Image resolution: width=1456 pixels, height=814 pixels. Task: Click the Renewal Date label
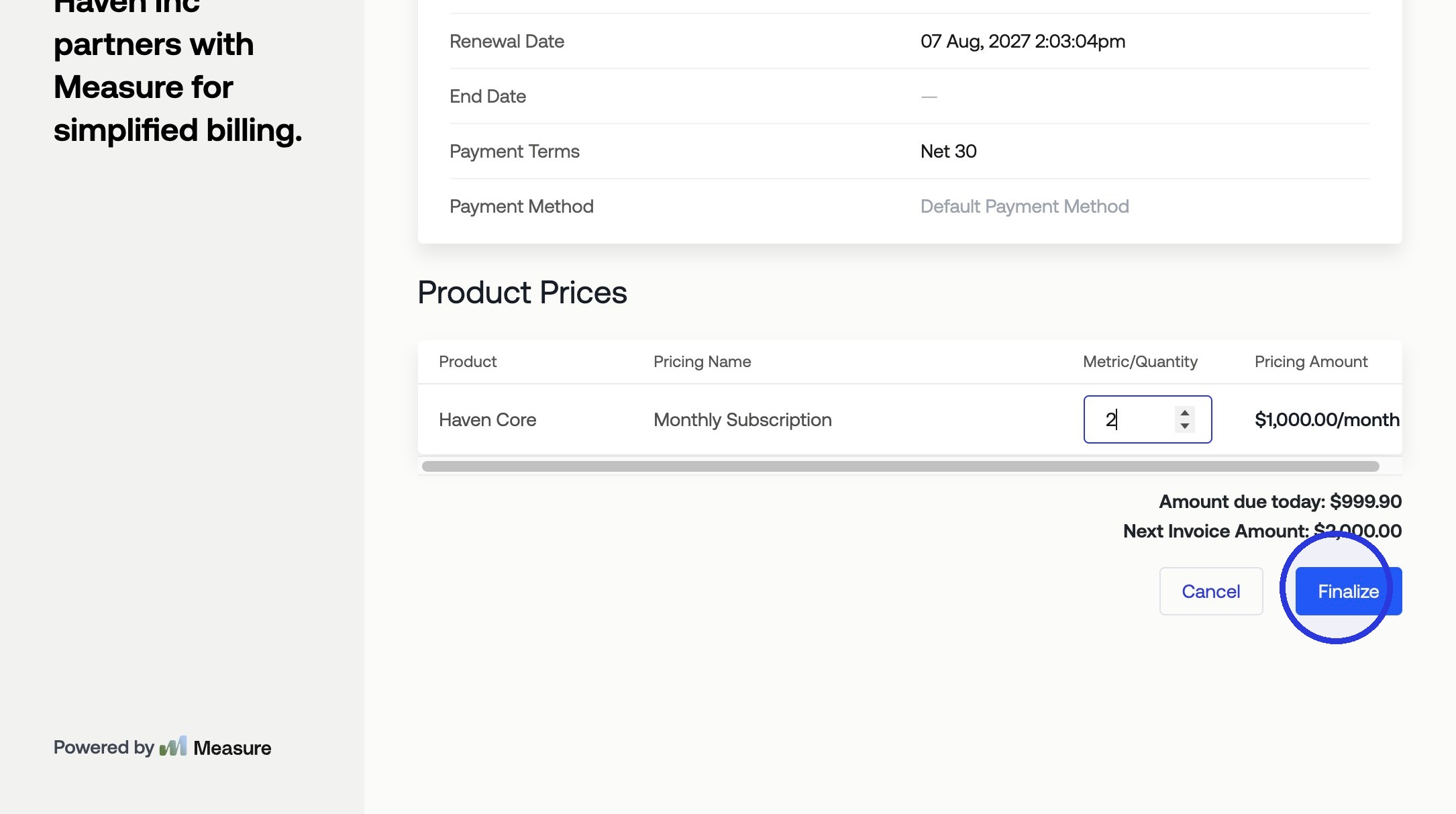click(x=507, y=41)
